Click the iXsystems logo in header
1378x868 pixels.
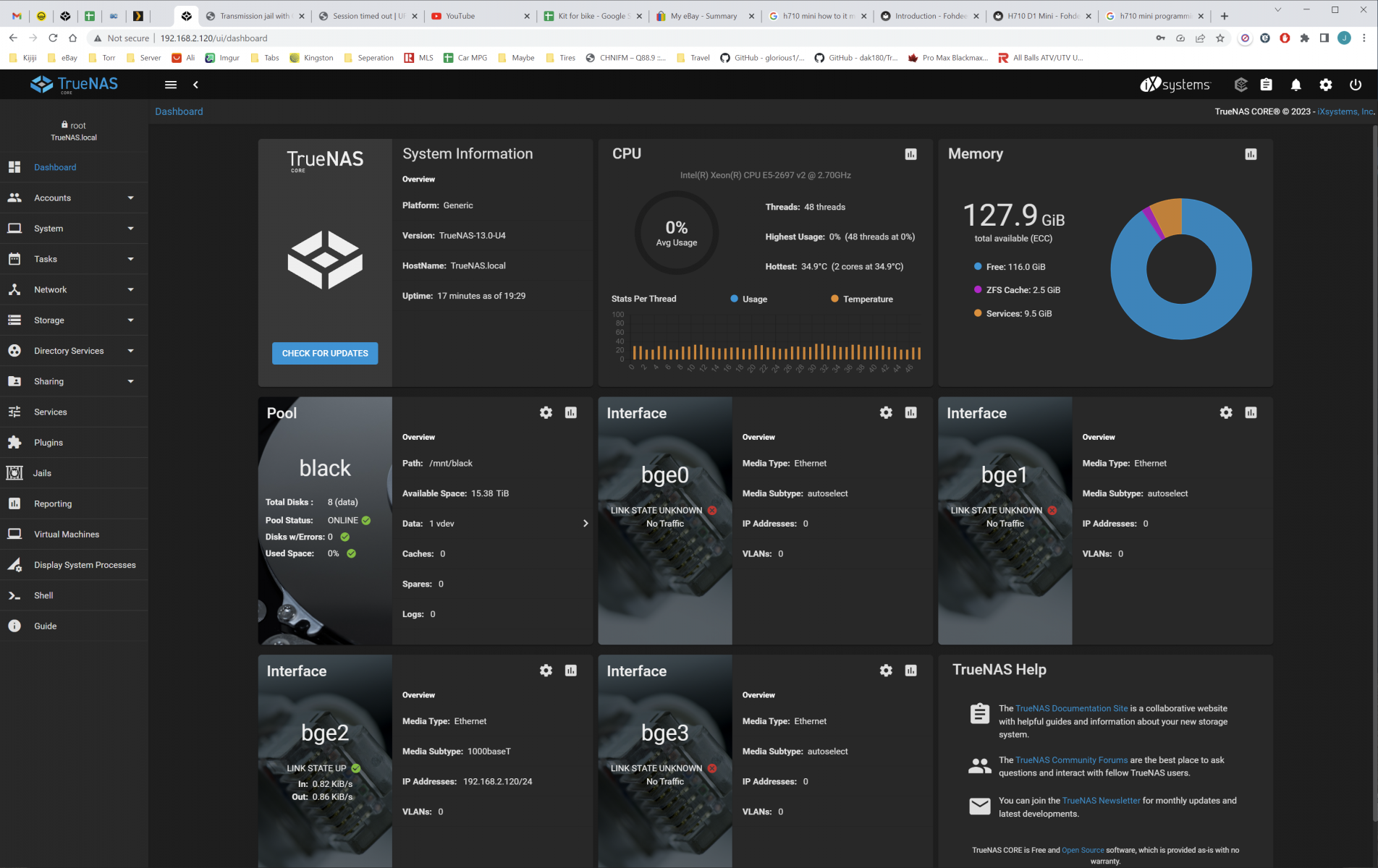(x=1175, y=85)
